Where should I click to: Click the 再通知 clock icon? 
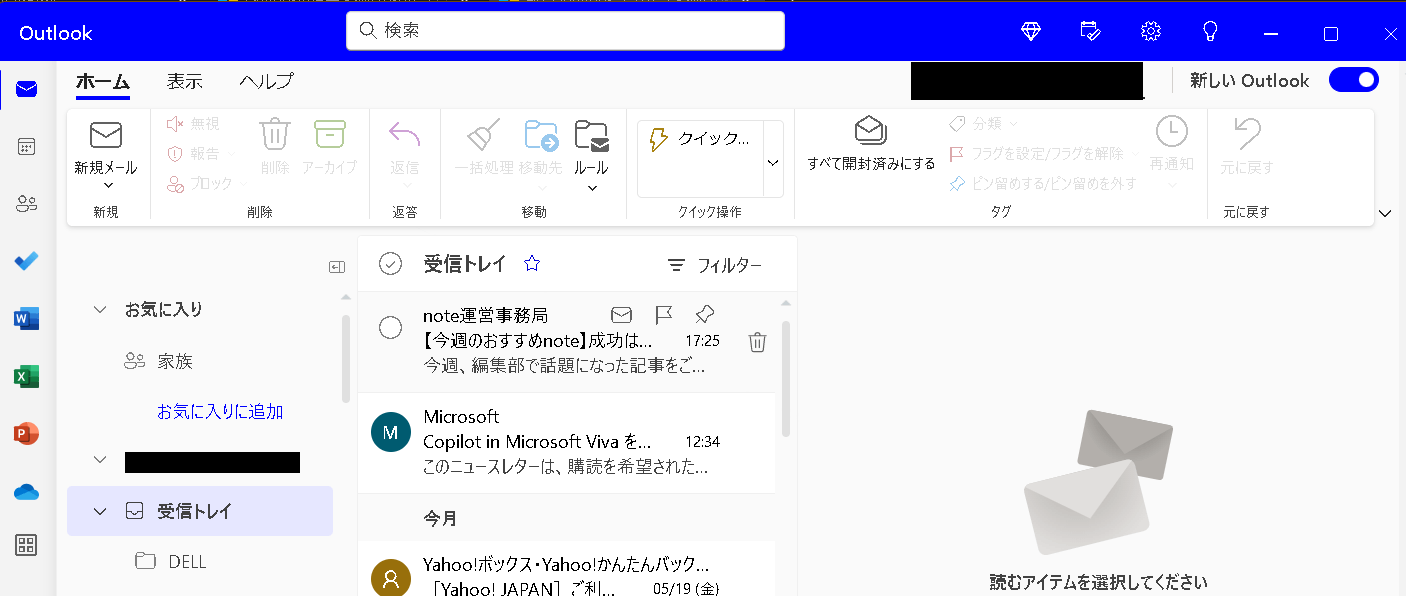pyautogui.click(x=1172, y=131)
